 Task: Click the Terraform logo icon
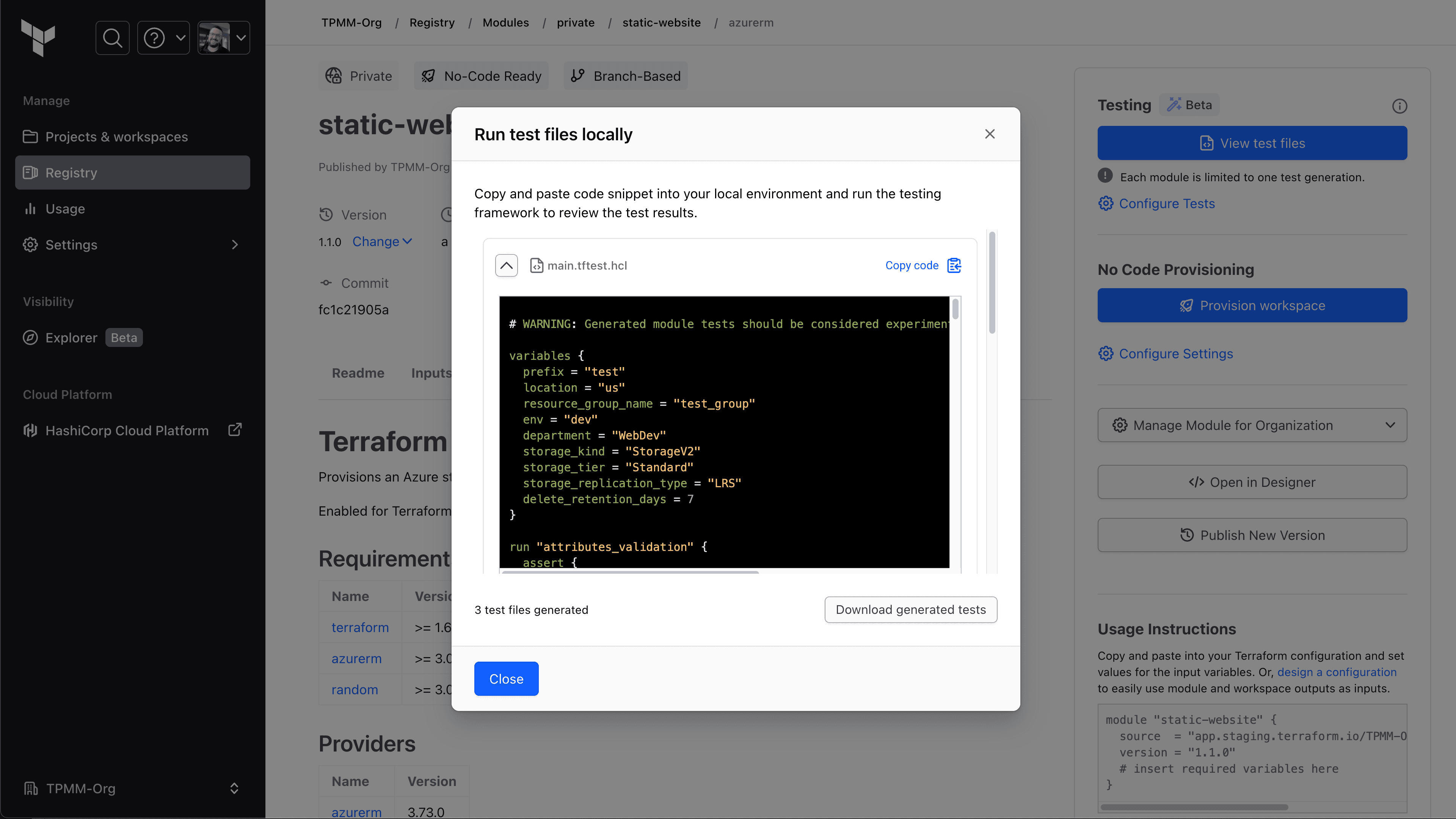pos(38,37)
